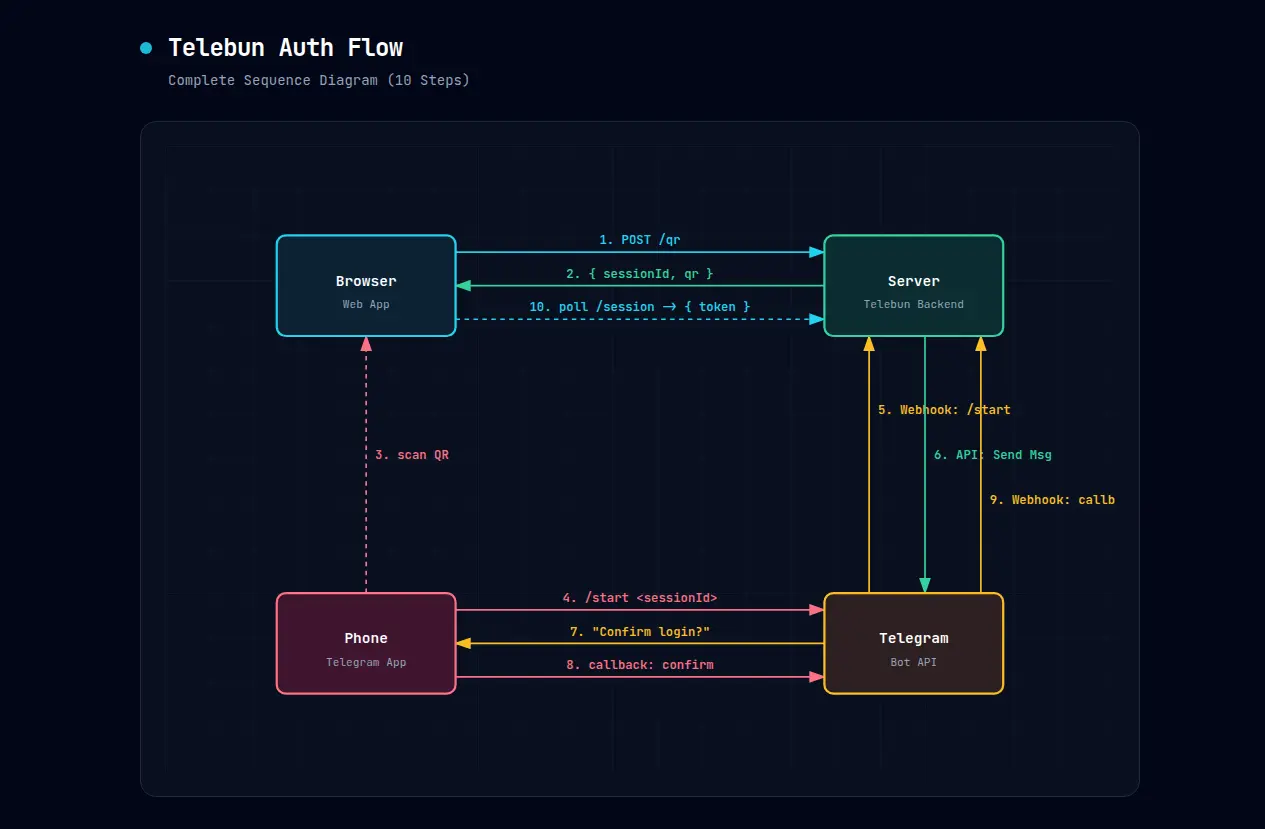The height and width of the screenshot is (829, 1265).
Task: Click the "3. scan QR" label
Action: point(412,455)
